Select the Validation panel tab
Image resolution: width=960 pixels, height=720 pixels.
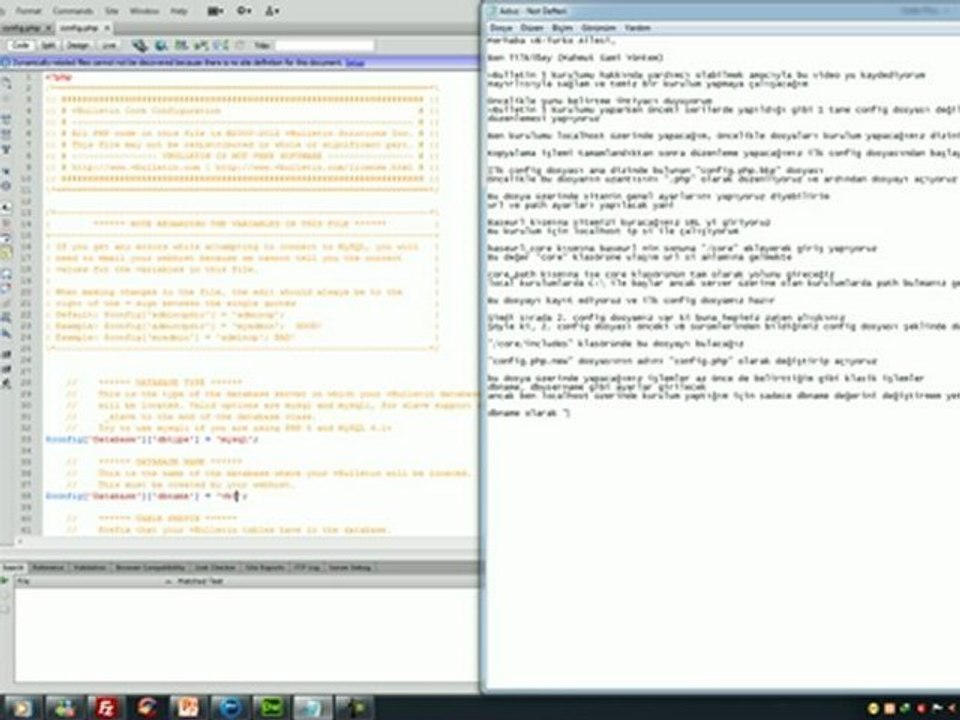(x=90, y=568)
